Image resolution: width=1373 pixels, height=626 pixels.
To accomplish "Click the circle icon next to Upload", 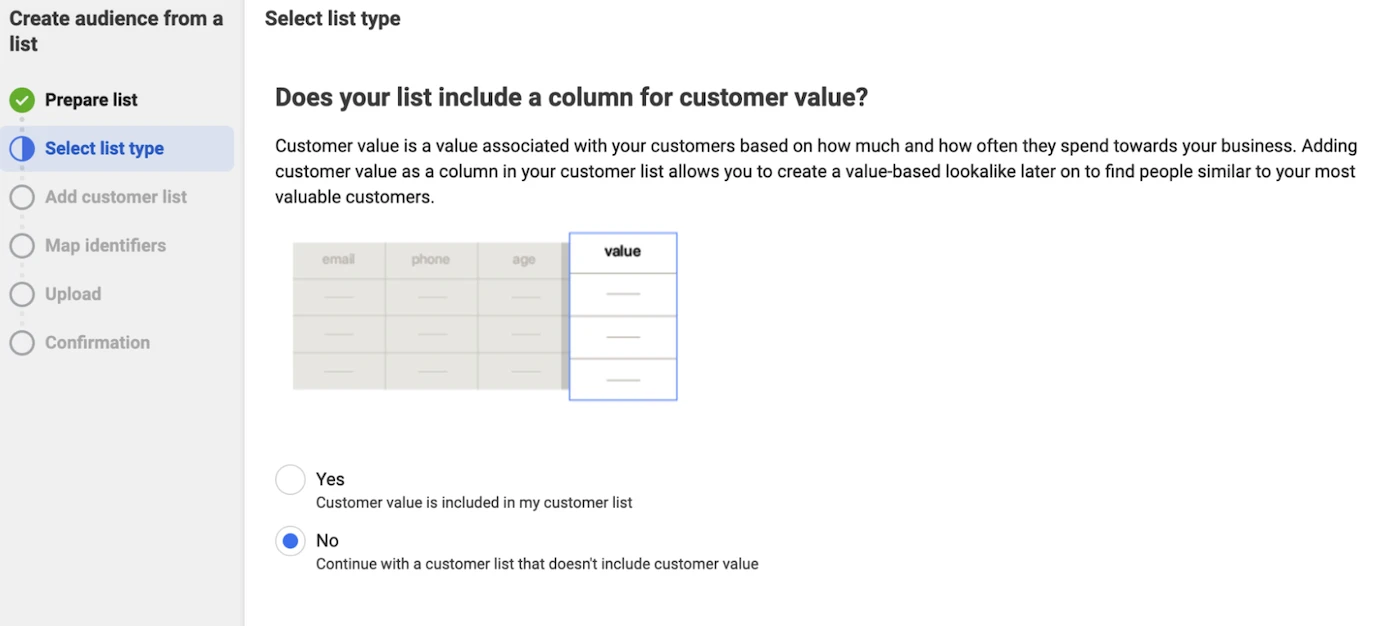I will (x=22, y=294).
